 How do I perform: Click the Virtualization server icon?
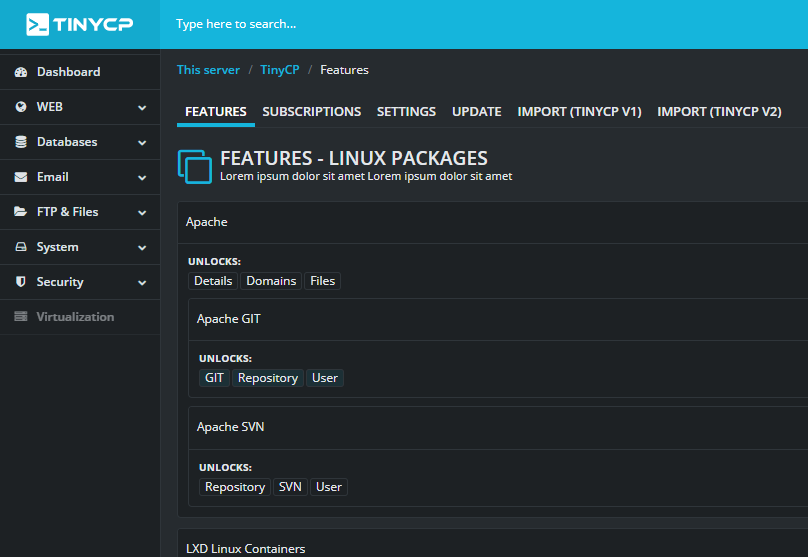coord(21,317)
